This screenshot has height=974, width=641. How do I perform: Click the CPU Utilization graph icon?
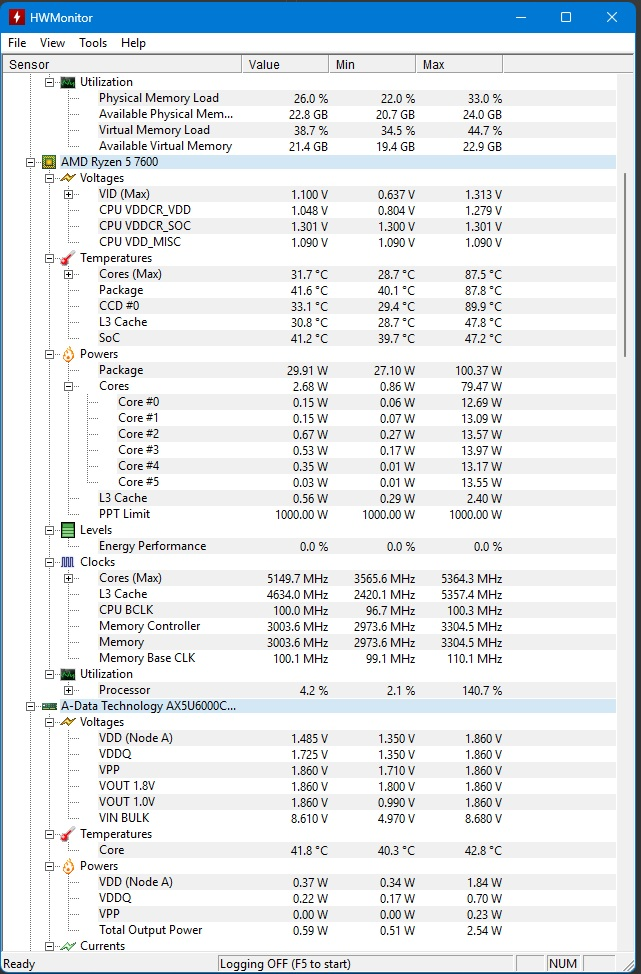tap(68, 675)
